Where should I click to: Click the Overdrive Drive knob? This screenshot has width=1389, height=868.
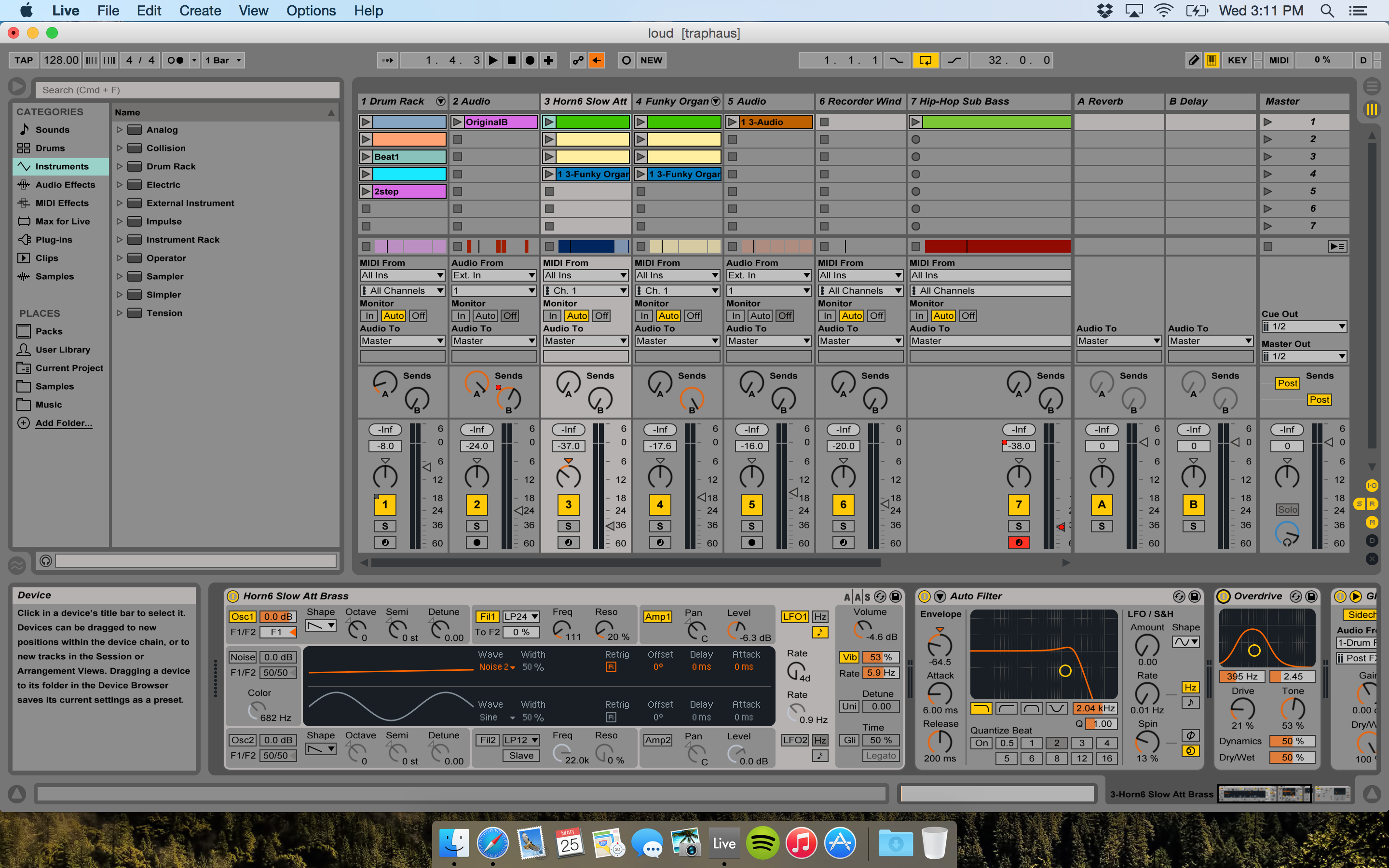[x=1242, y=709]
